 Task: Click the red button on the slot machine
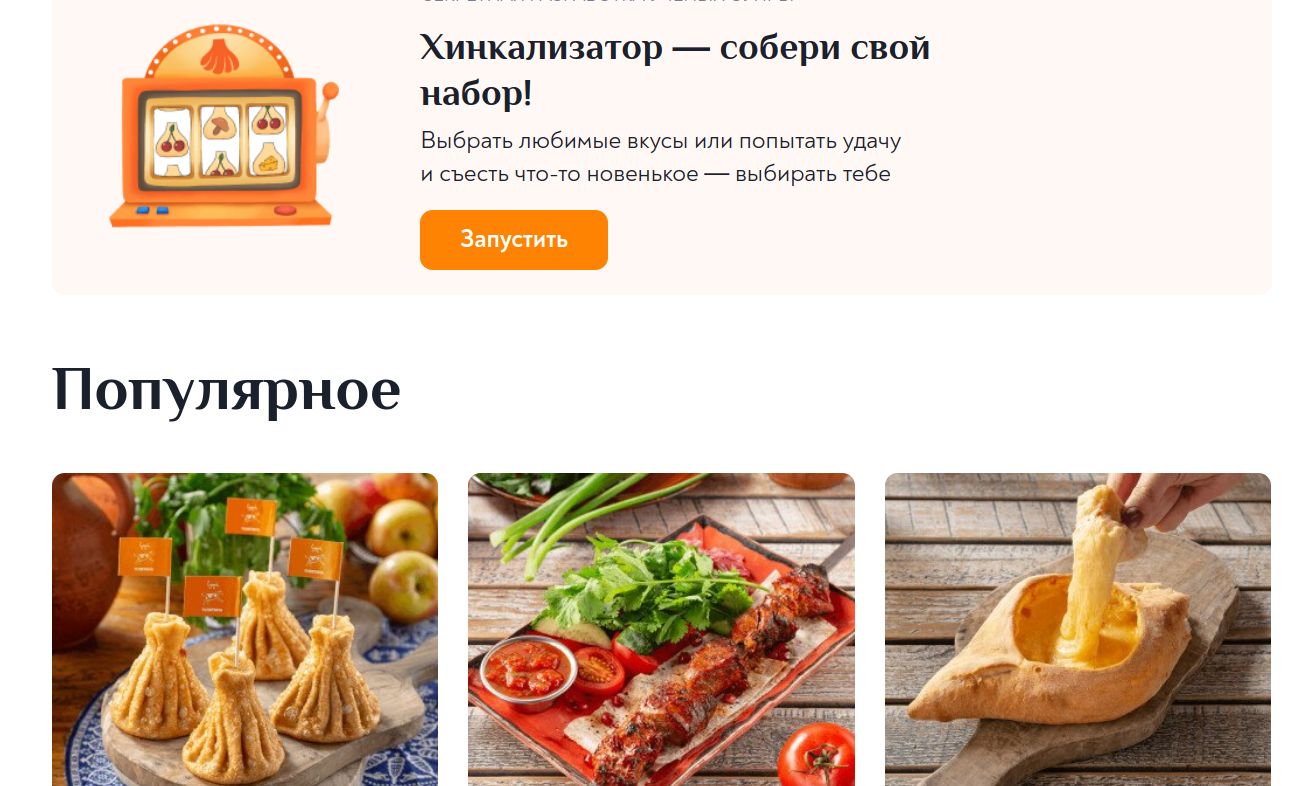285,211
